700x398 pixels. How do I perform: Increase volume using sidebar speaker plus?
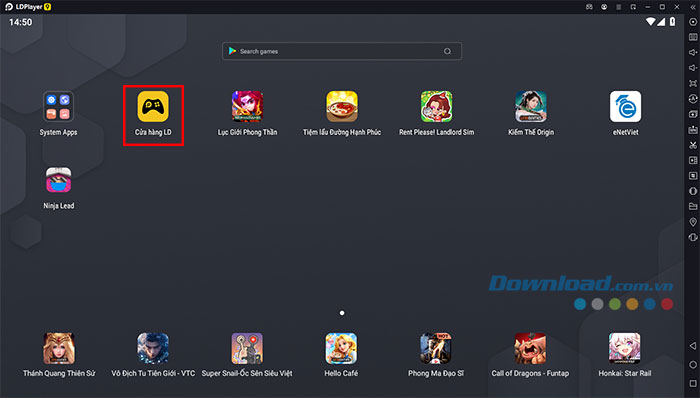coord(693,52)
